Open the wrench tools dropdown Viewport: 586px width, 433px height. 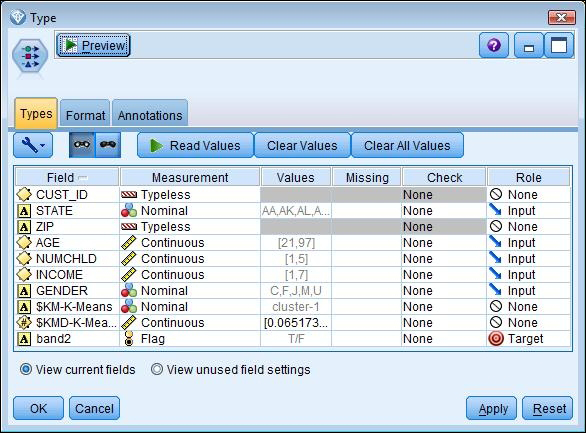tap(33, 145)
